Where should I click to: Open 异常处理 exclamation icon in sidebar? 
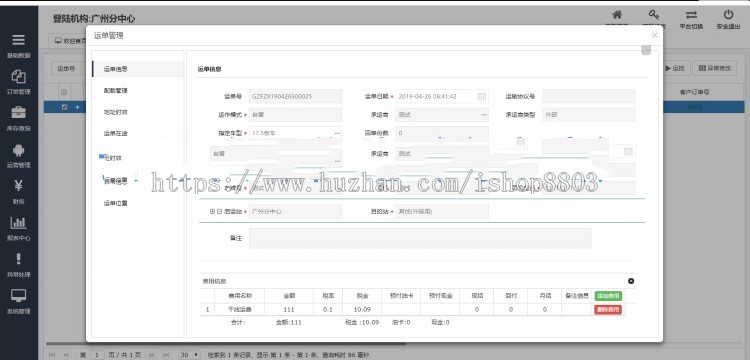click(x=18, y=259)
